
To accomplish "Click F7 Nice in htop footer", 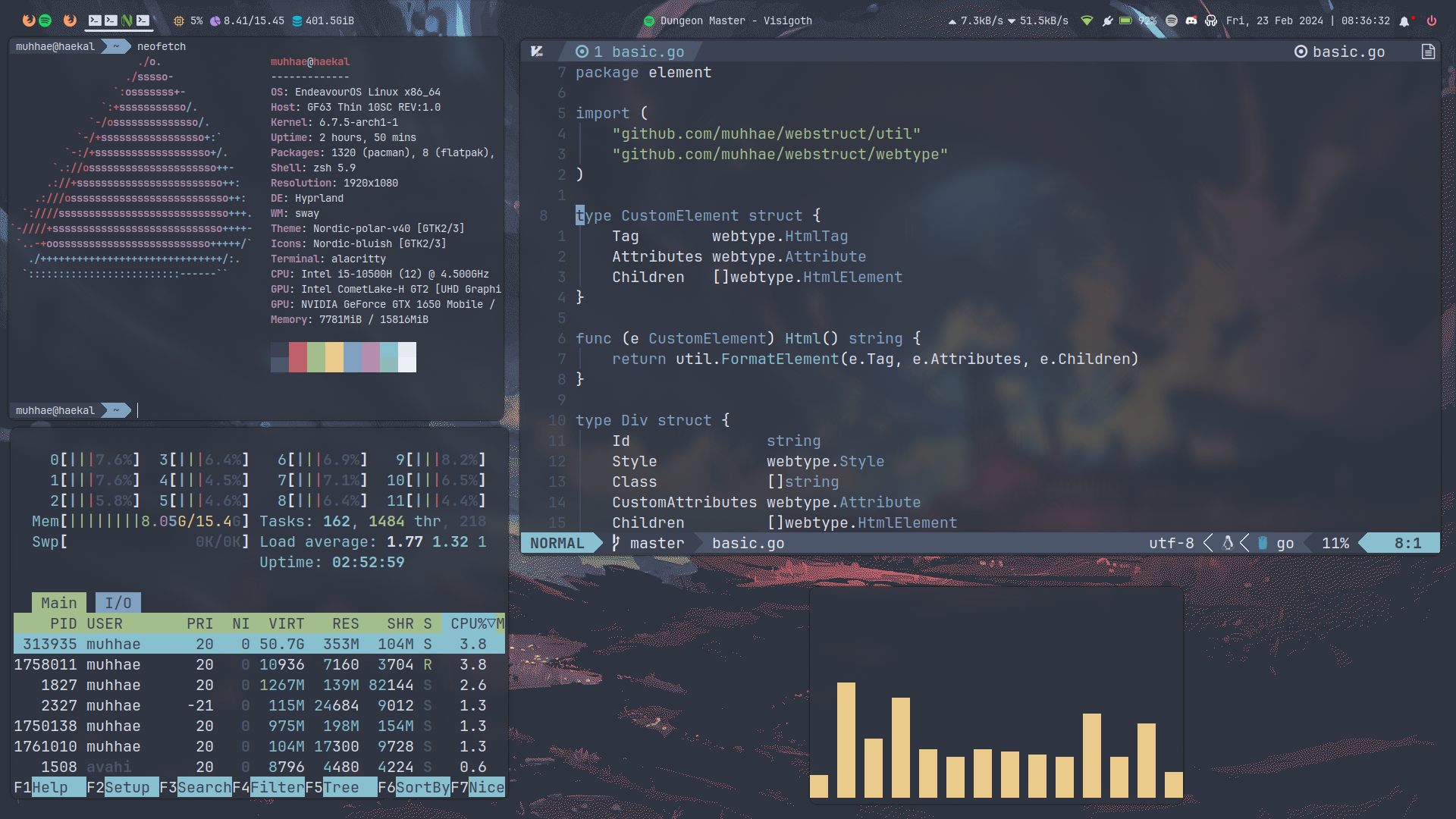I will coord(478,787).
